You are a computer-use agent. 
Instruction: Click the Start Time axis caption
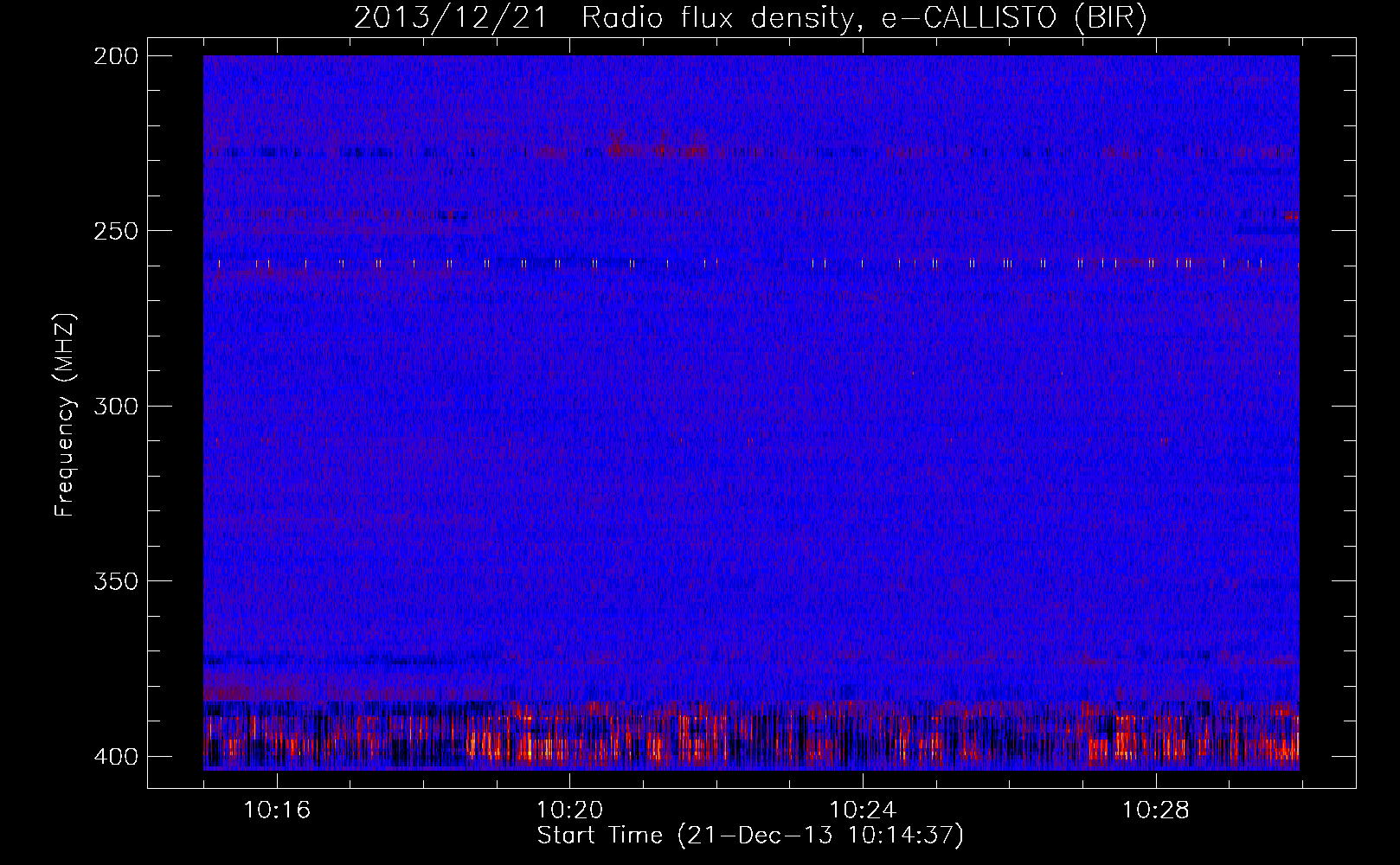point(750,836)
